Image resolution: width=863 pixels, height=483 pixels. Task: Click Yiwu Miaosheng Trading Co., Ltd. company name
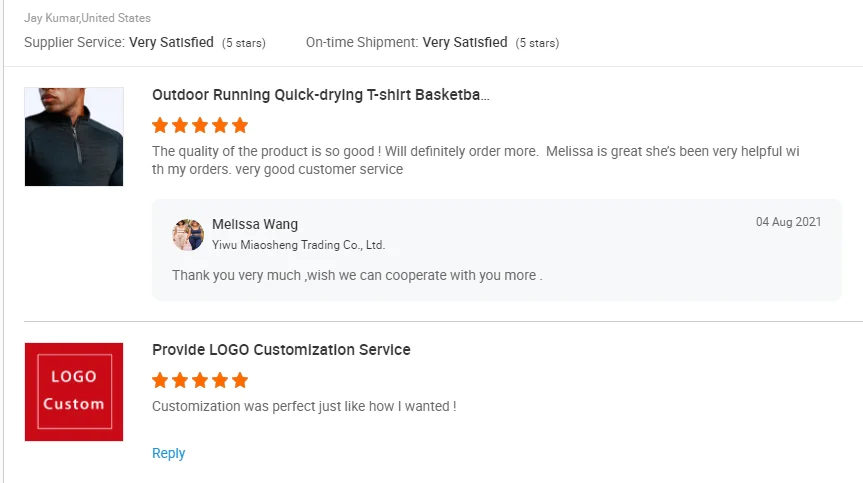(x=298, y=245)
